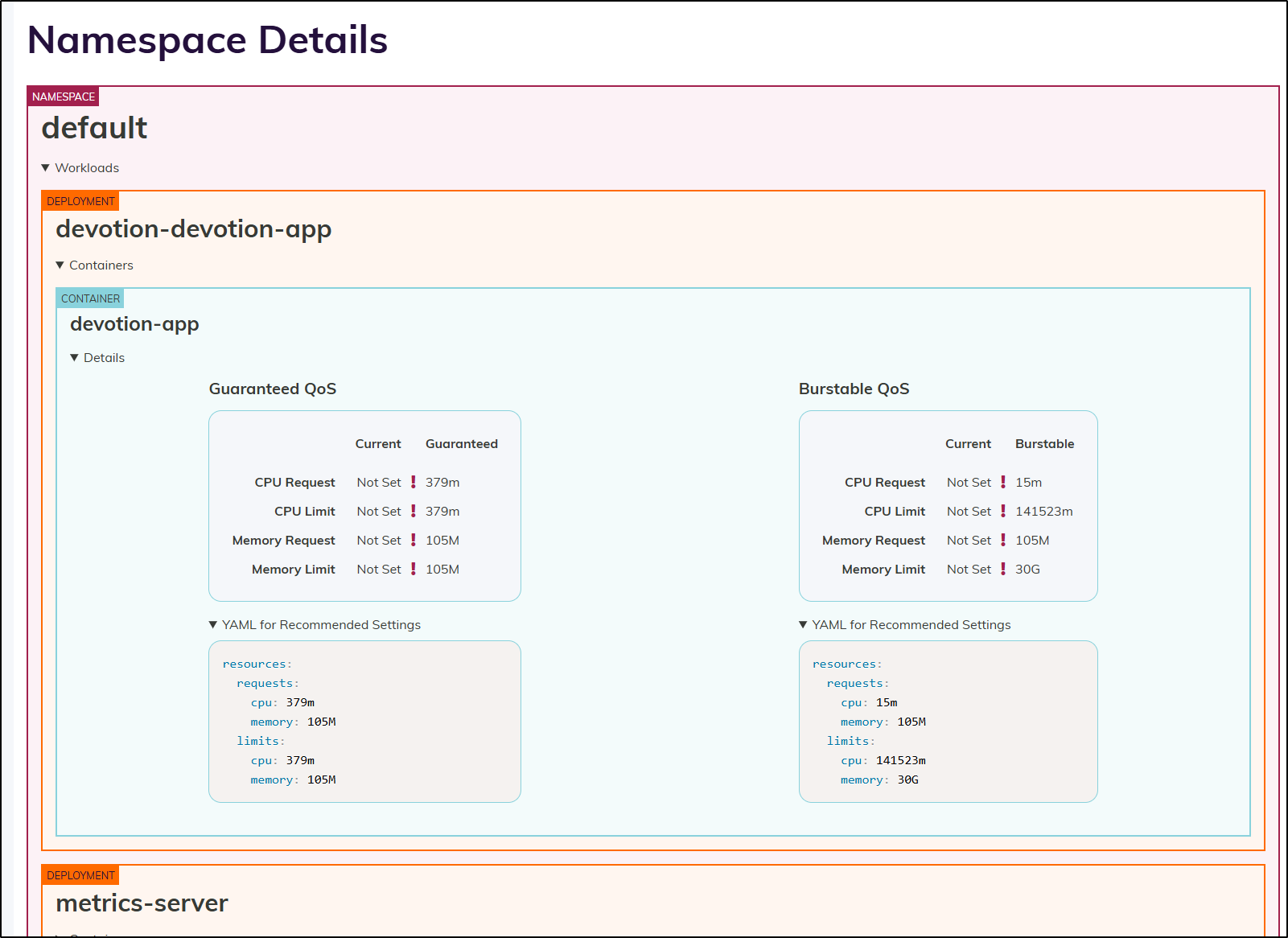Click CPU Request label in Guaranteed table
Image resolution: width=1288 pixels, height=938 pixels.
coord(294,482)
